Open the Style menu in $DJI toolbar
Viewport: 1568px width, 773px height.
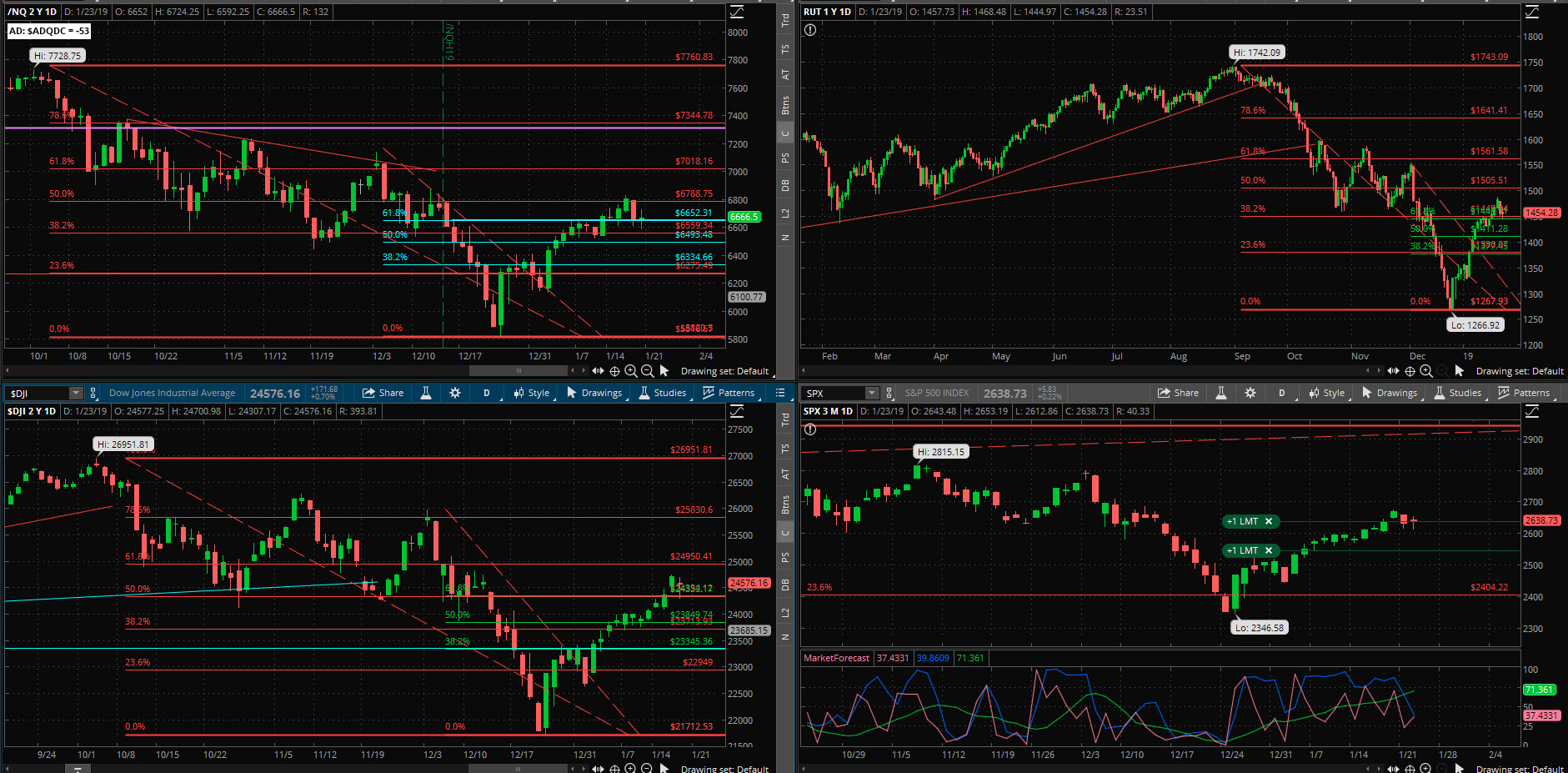pyautogui.click(x=532, y=393)
